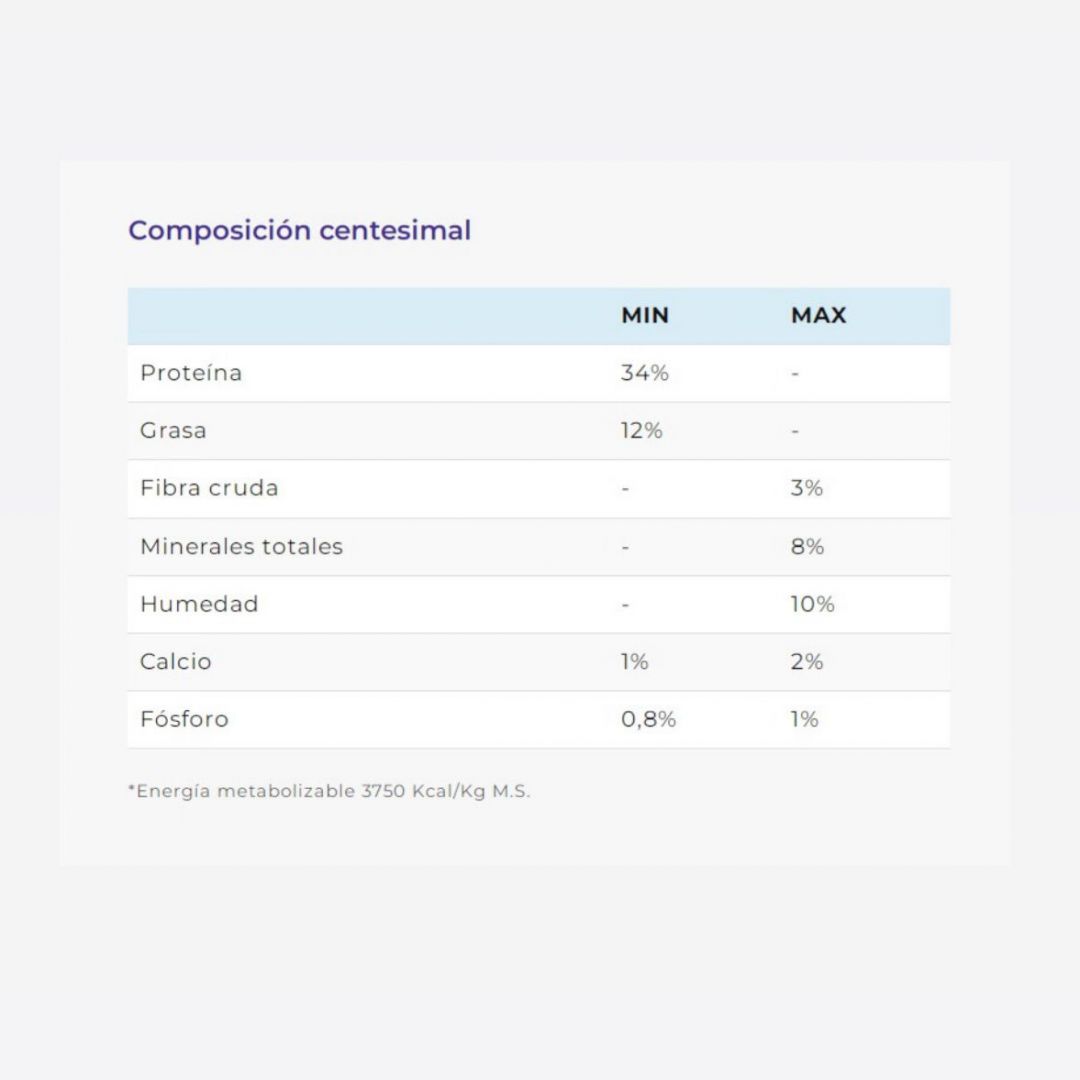
Task: Click the Minerales totales row label
Action: 241,546
